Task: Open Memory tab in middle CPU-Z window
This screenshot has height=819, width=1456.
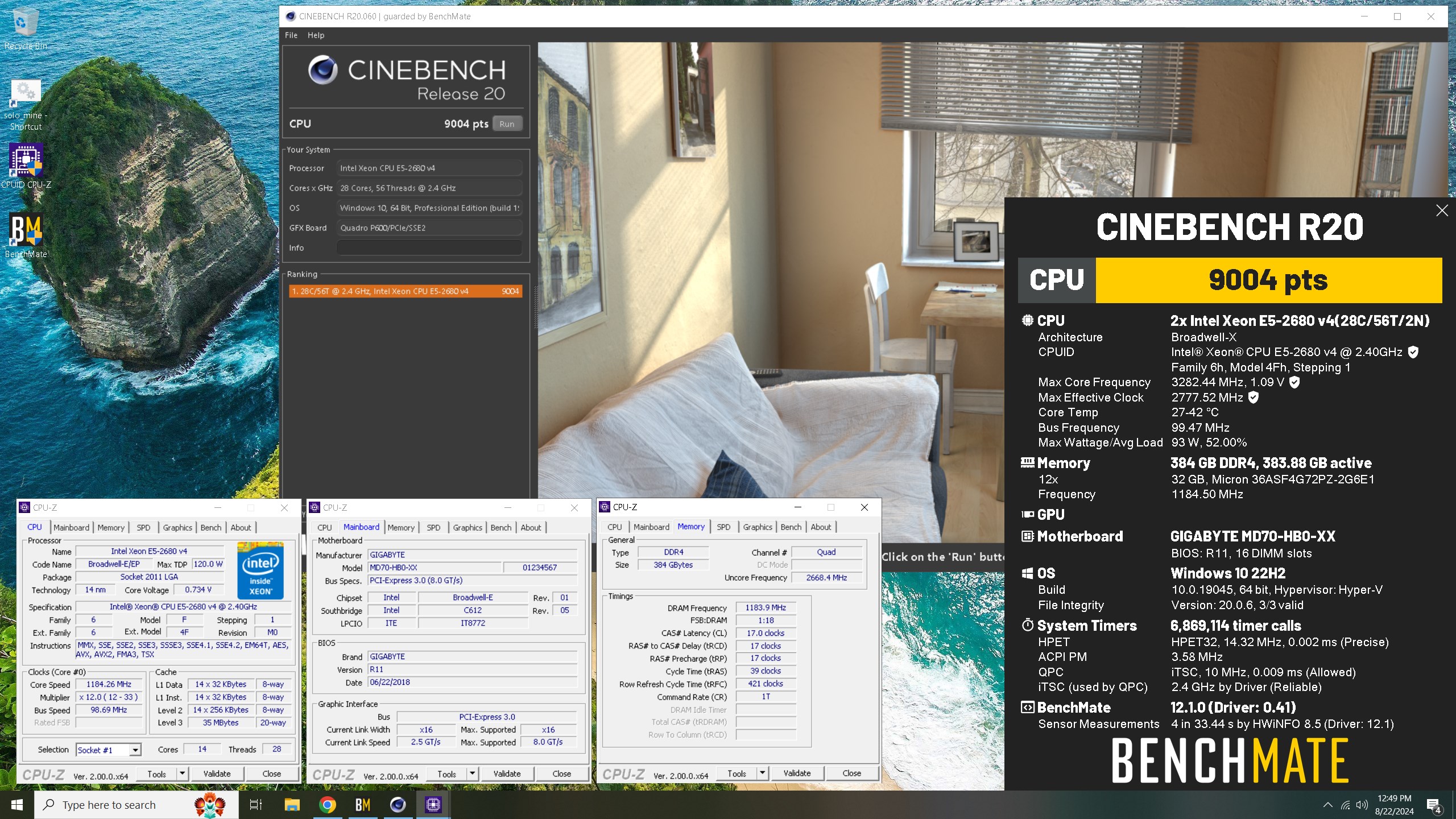Action: coord(401,527)
